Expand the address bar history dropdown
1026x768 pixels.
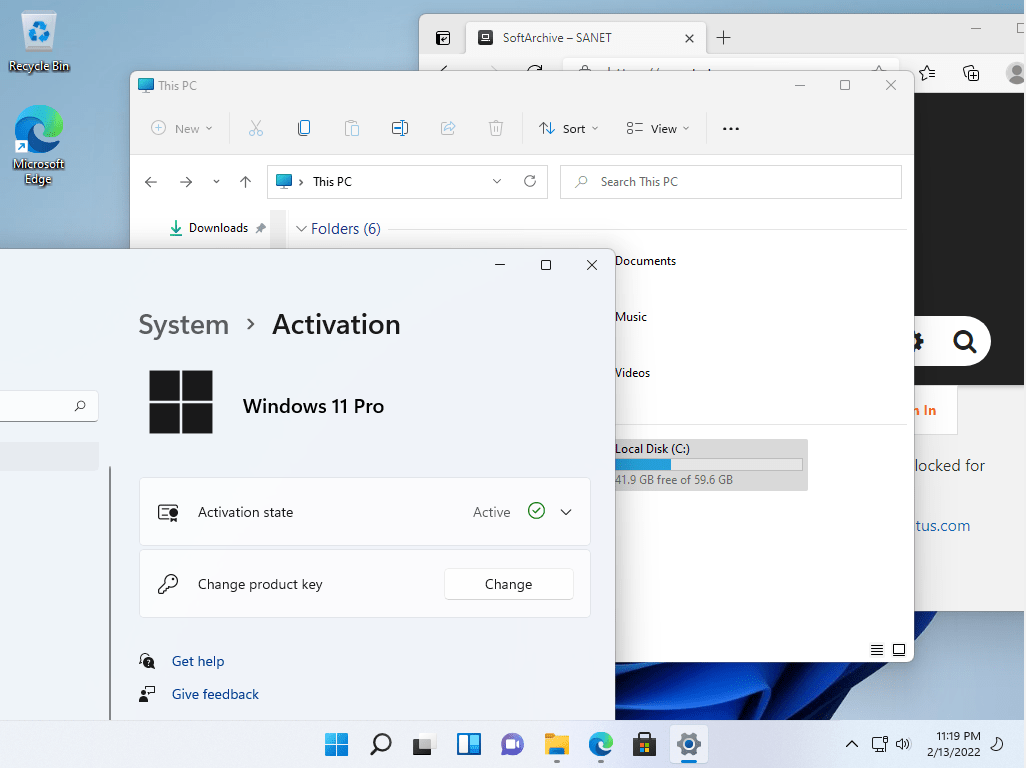(497, 181)
